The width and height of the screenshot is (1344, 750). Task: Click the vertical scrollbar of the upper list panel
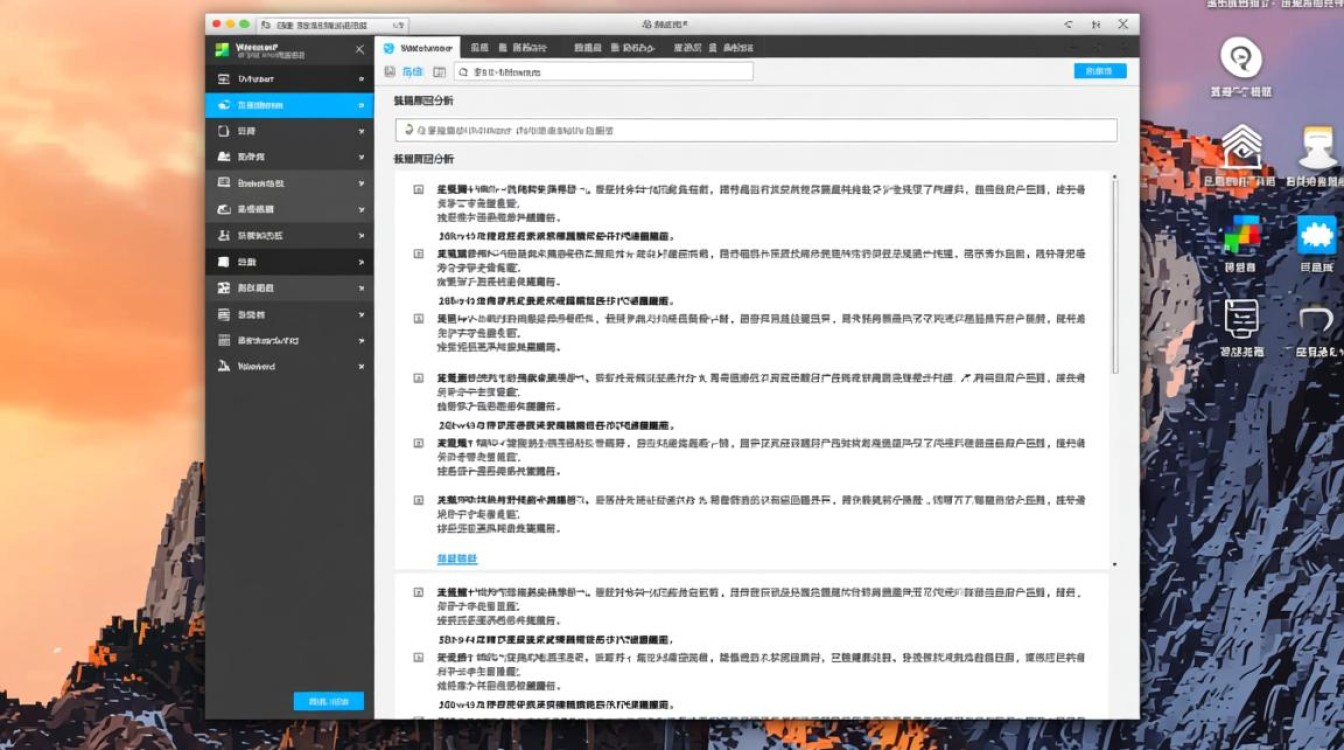1115,275
